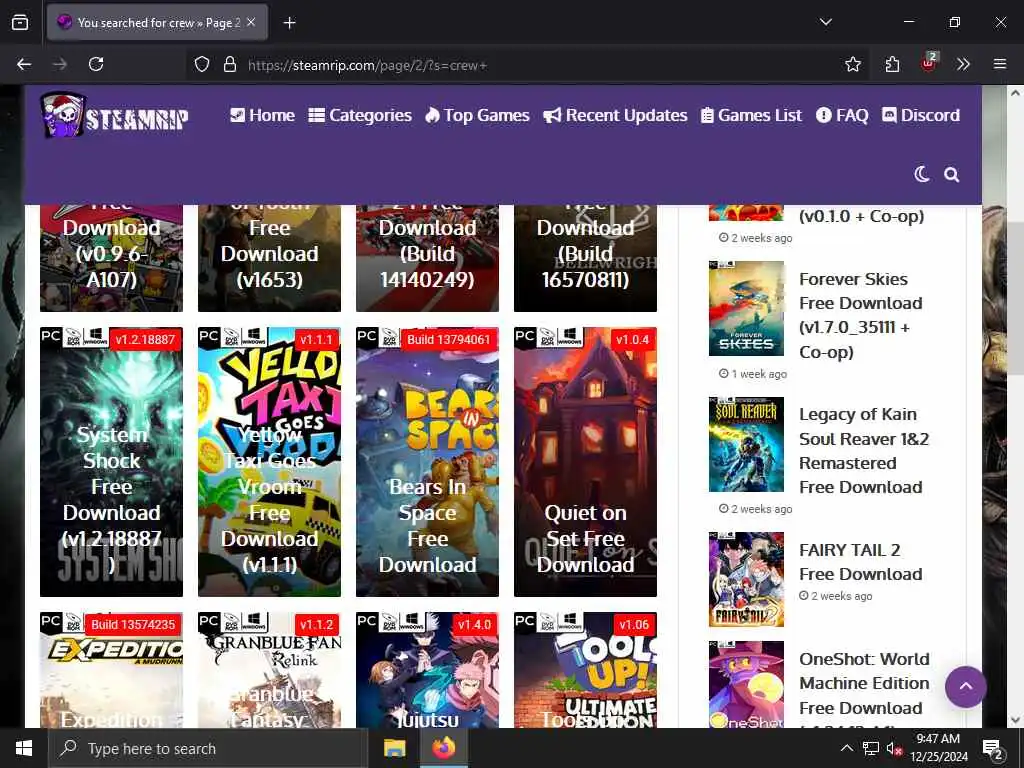This screenshot has height=768, width=1024.
Task: Open Recent Updates page
Action: (x=615, y=116)
